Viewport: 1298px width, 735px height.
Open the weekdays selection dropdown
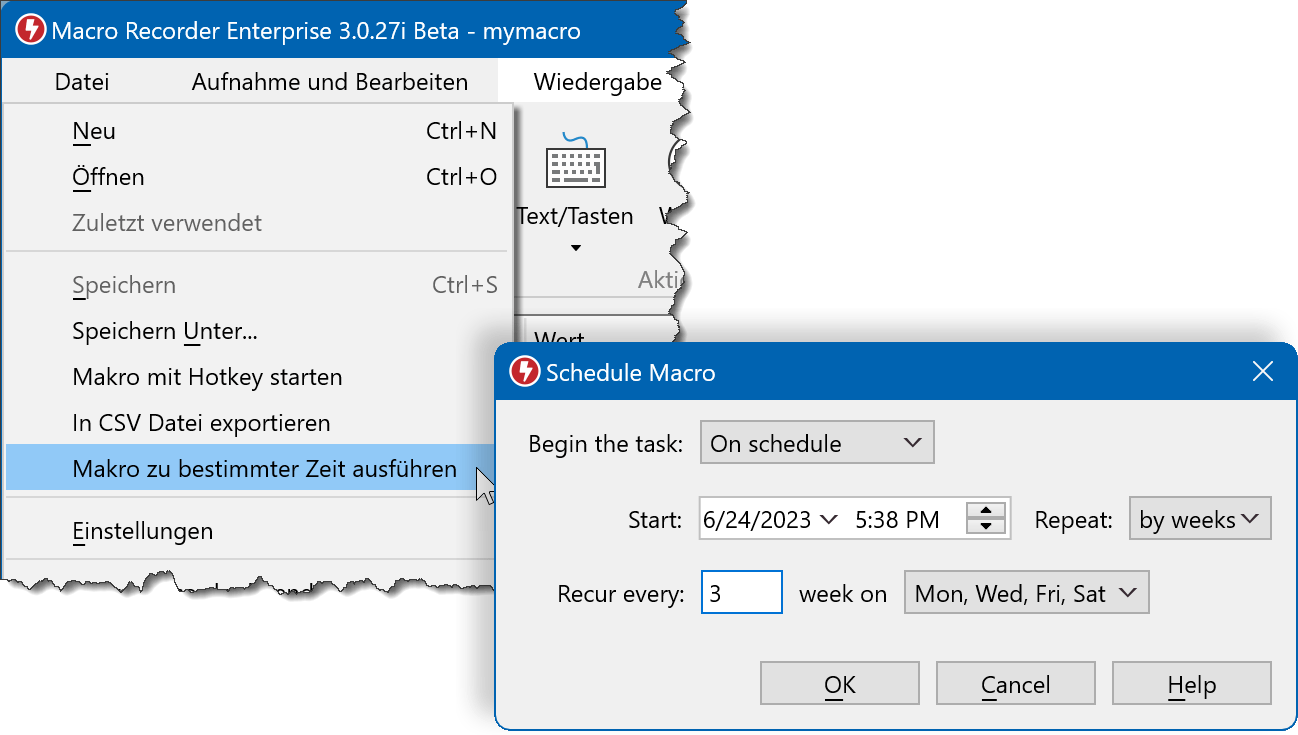[x=1026, y=593]
